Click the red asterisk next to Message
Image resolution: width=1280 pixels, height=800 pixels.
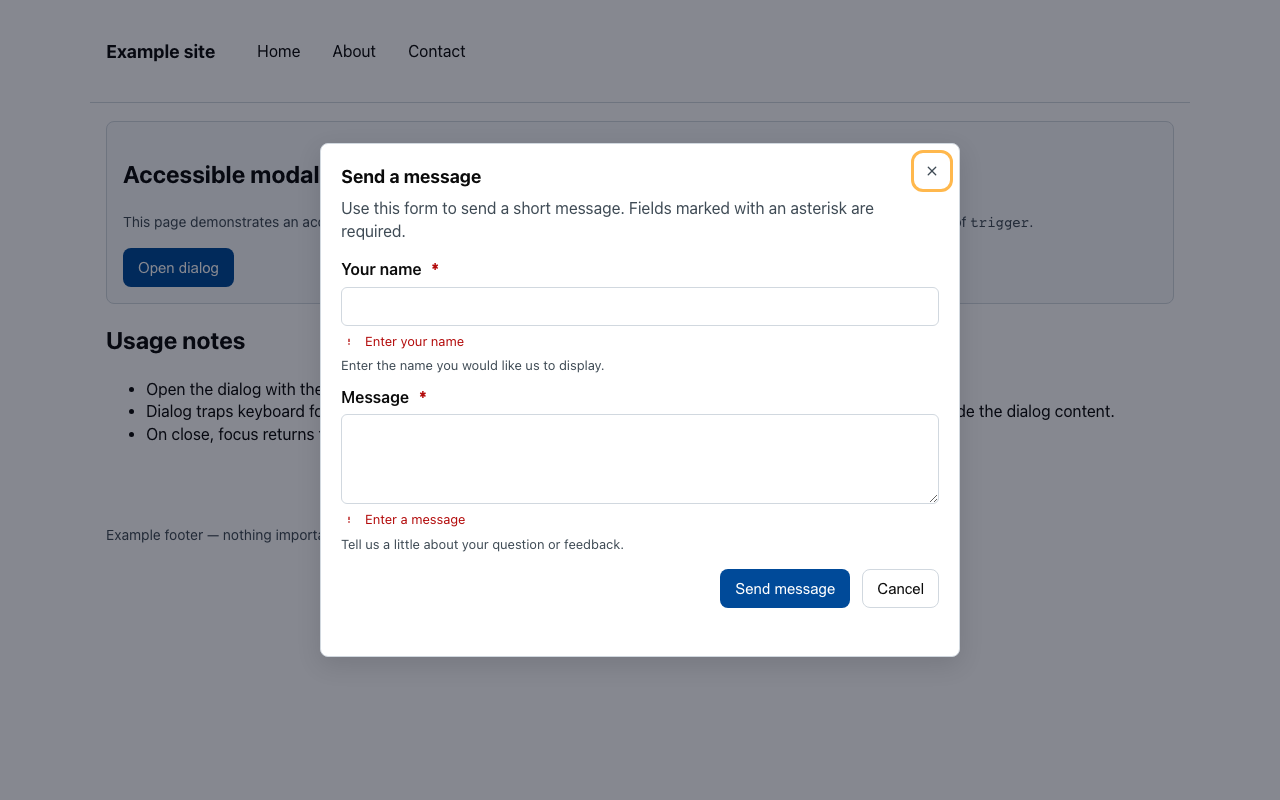point(422,396)
